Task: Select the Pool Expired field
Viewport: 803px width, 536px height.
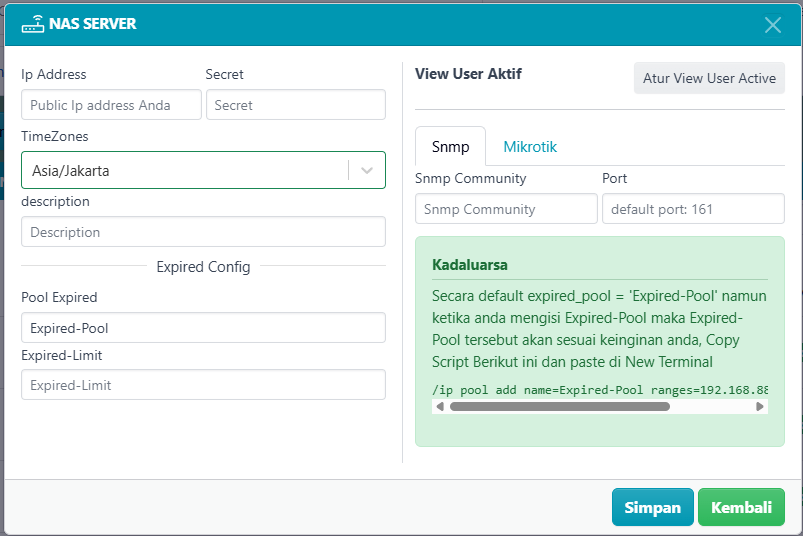Action: (x=203, y=328)
